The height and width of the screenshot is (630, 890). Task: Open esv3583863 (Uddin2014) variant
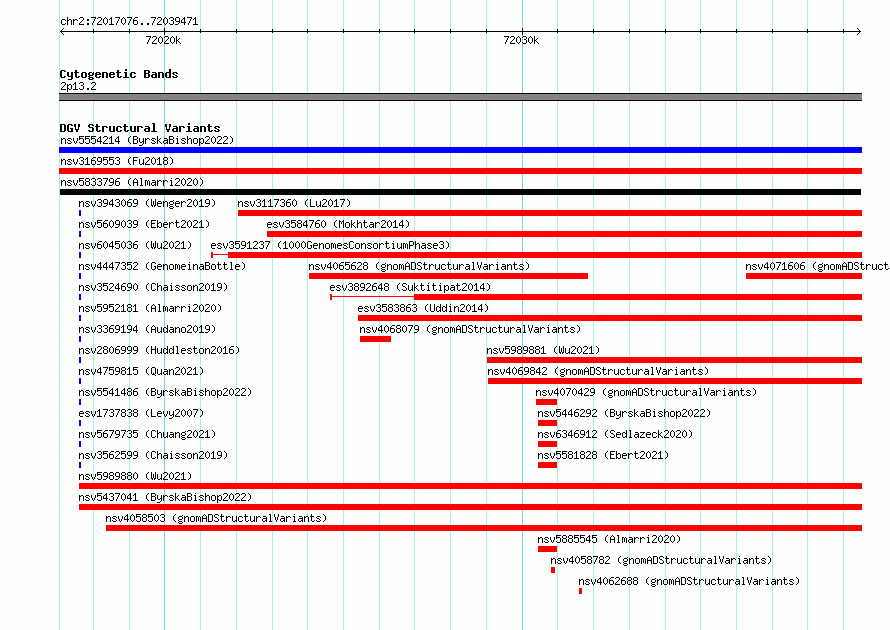[x=423, y=308]
